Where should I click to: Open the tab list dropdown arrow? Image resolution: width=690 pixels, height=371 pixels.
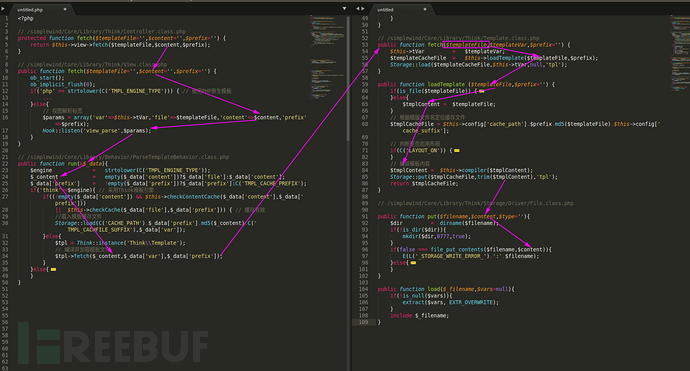click(344, 8)
